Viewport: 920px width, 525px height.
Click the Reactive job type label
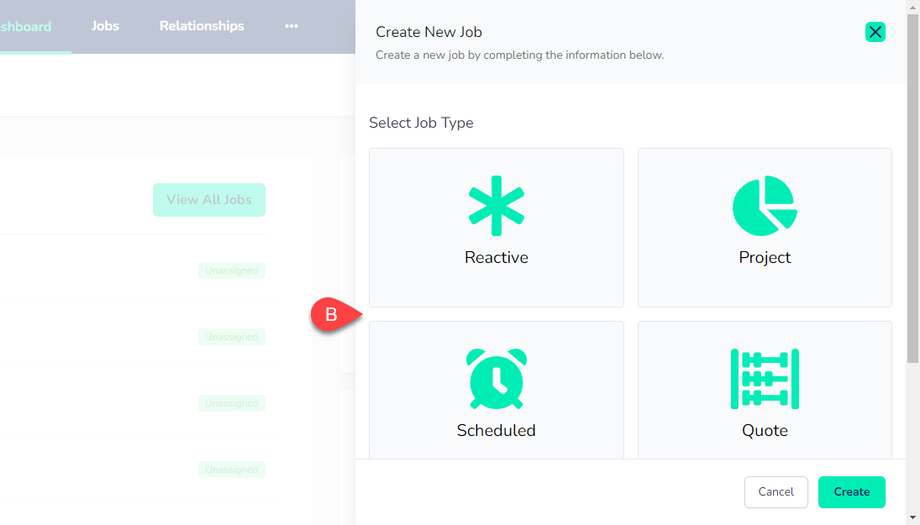tap(496, 257)
